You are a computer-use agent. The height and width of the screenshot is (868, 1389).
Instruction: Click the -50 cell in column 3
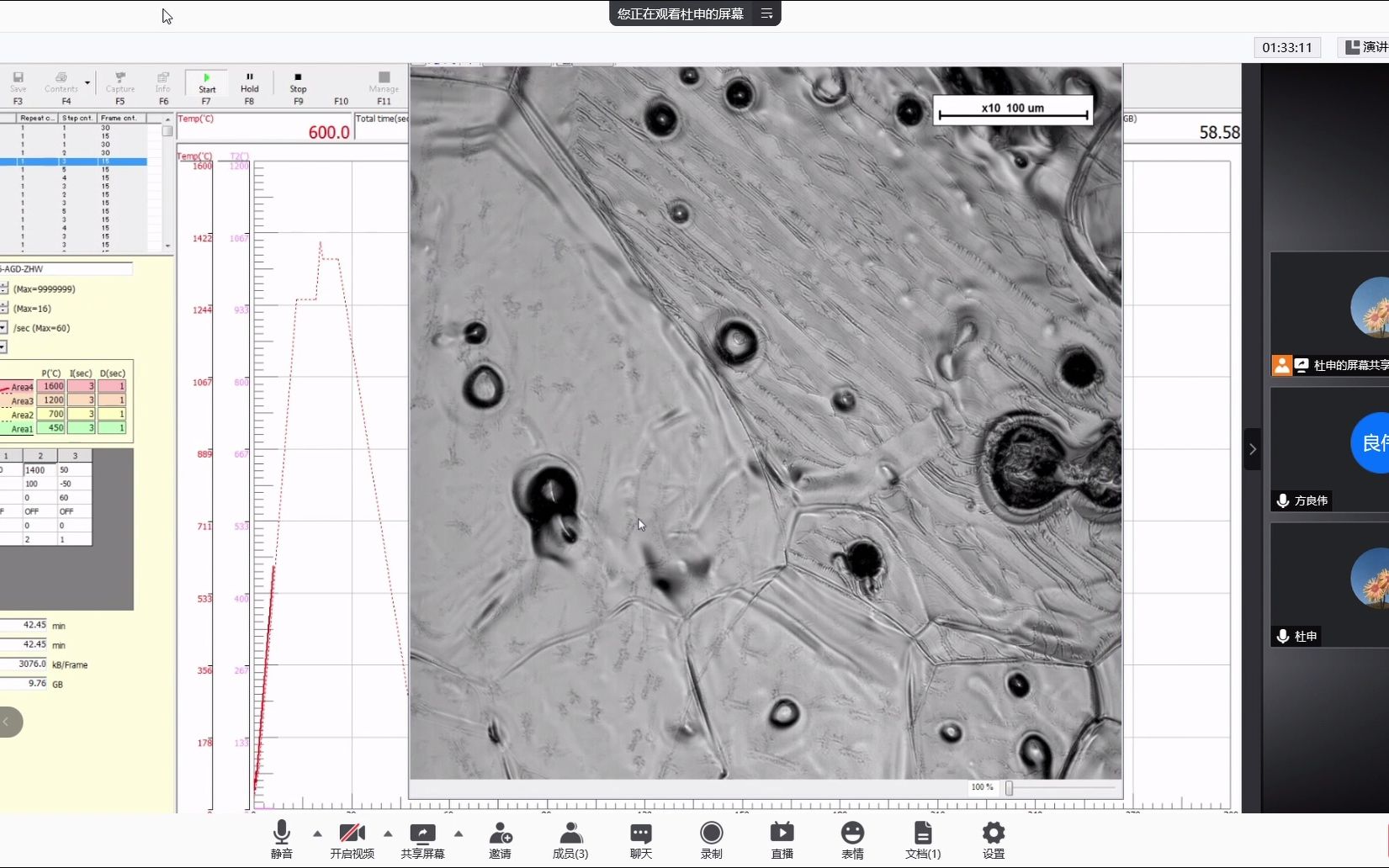click(75, 484)
